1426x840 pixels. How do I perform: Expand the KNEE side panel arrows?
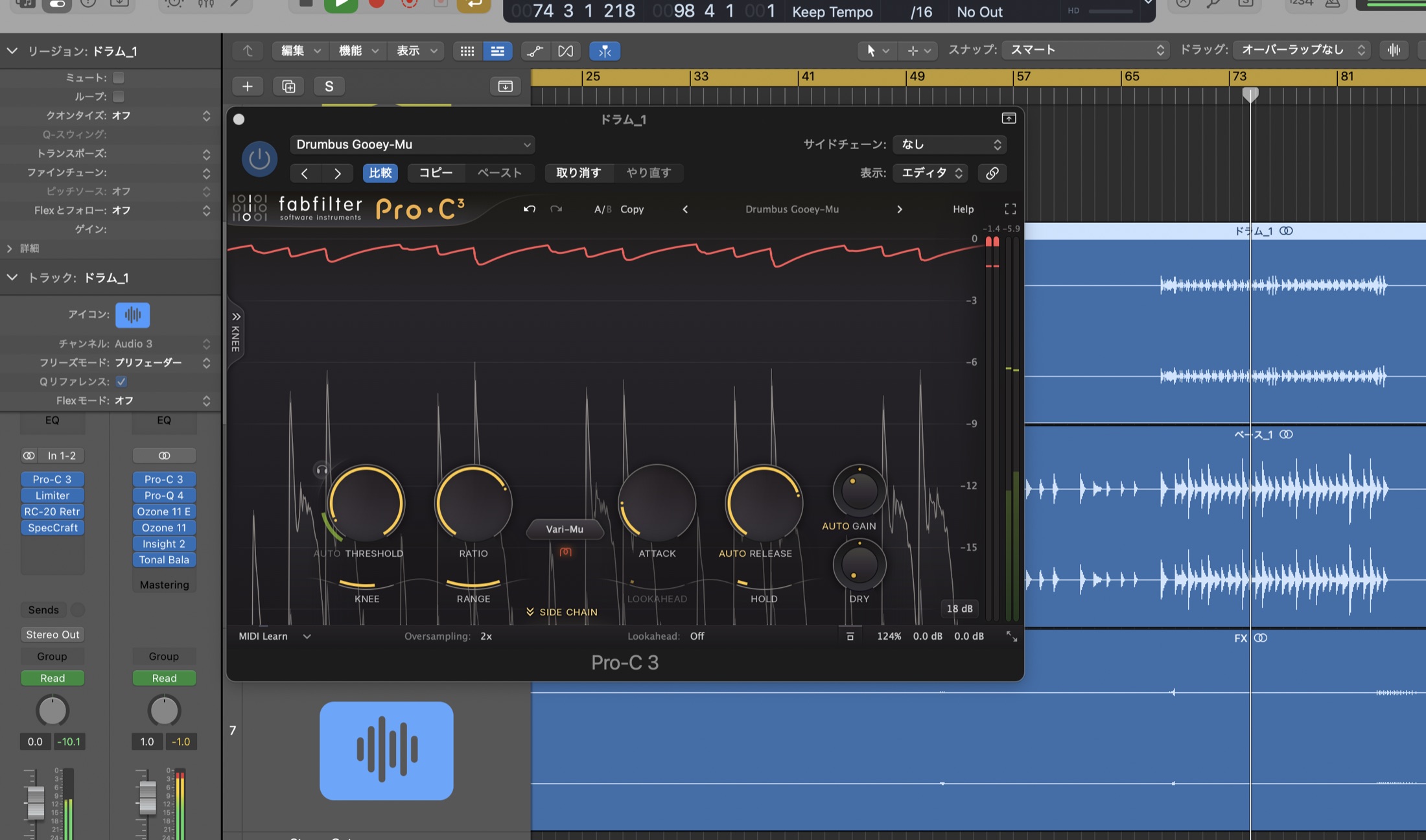point(237,316)
